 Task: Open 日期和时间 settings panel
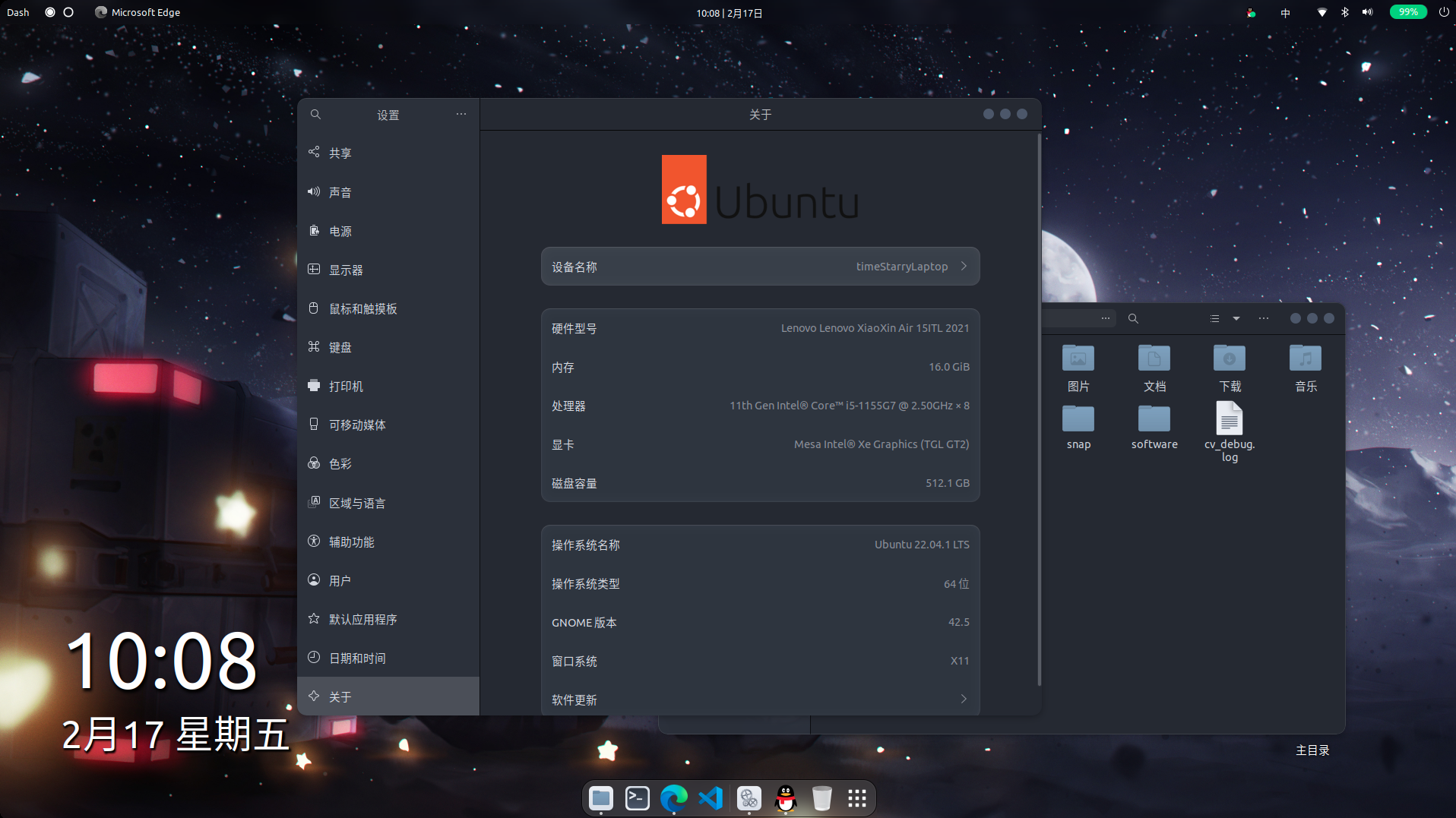[x=388, y=658]
